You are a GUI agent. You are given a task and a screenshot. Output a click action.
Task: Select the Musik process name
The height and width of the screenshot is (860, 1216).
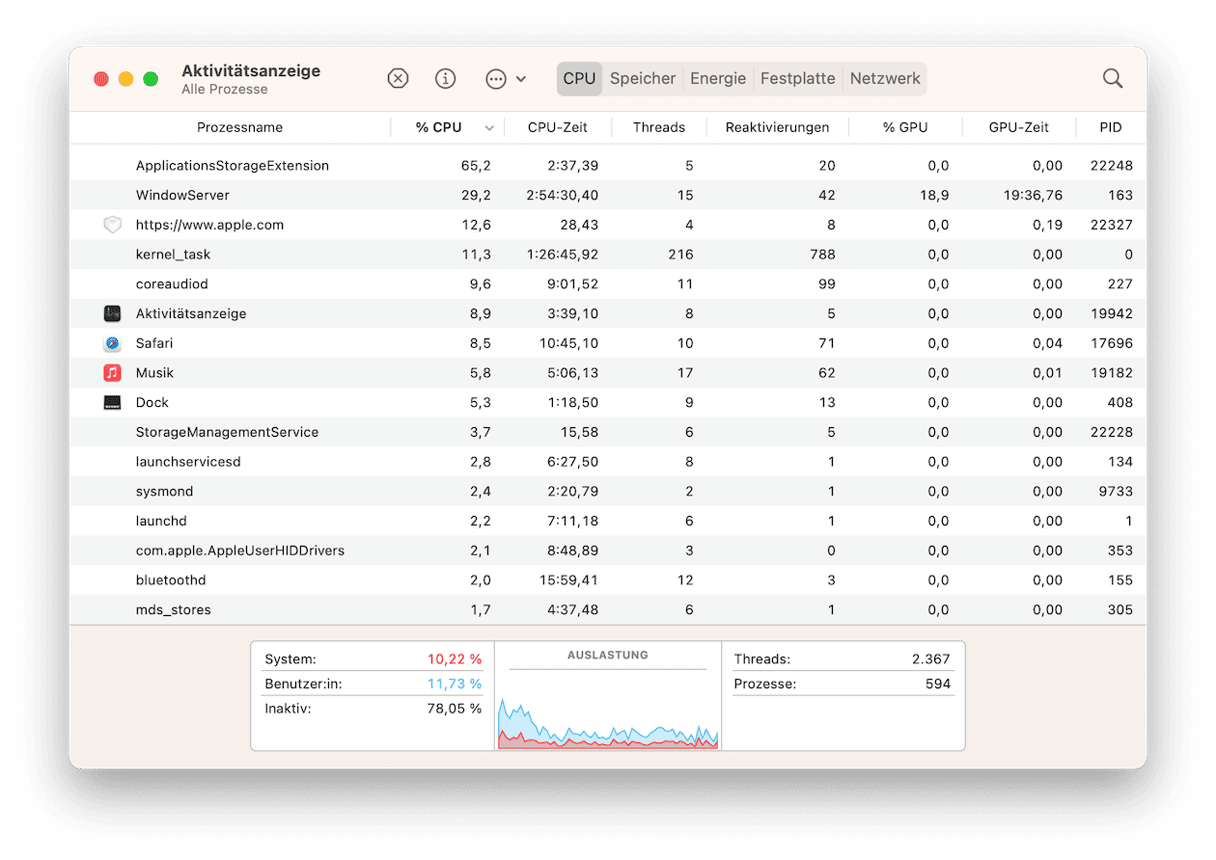tap(155, 373)
